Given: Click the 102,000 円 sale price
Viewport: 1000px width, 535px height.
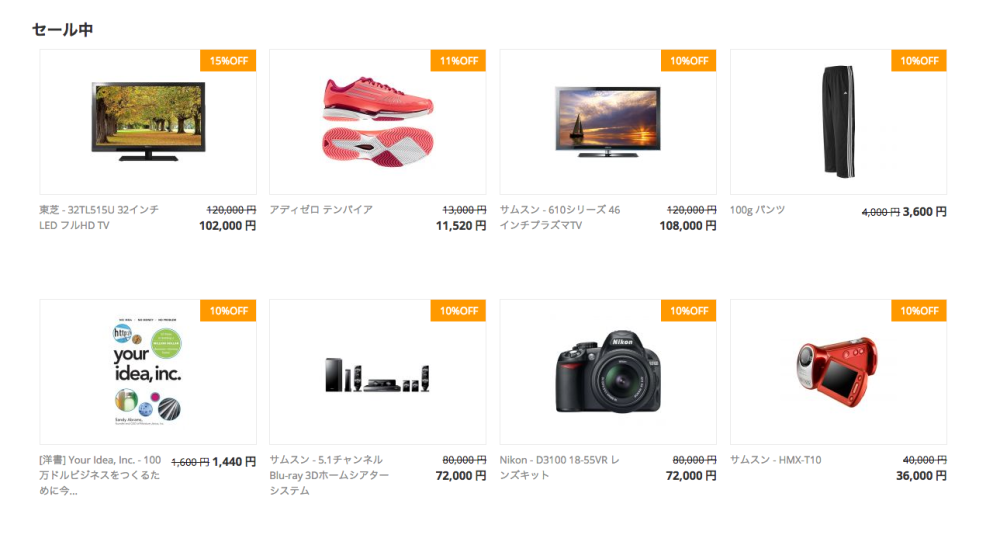Looking at the screenshot, I should tap(227, 225).
